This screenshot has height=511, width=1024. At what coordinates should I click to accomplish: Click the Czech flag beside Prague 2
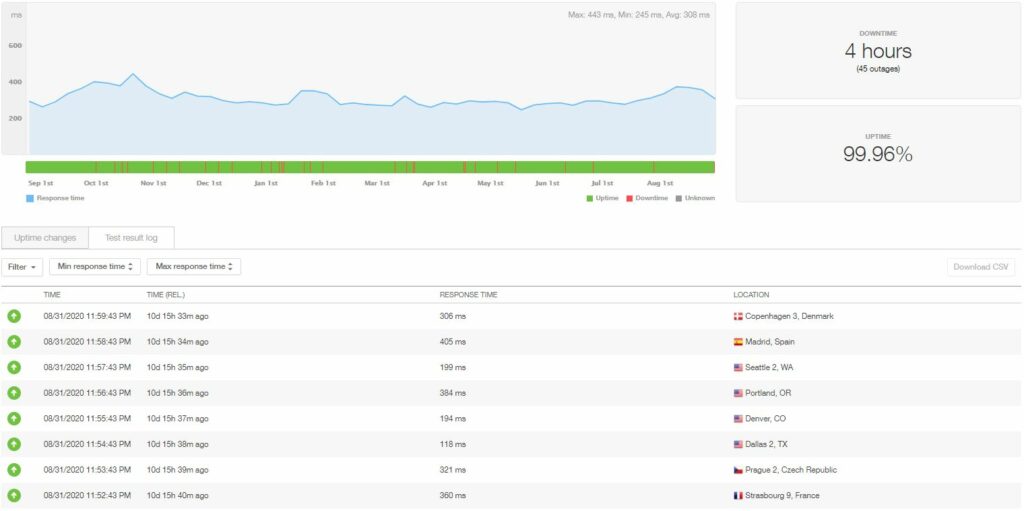pos(738,470)
